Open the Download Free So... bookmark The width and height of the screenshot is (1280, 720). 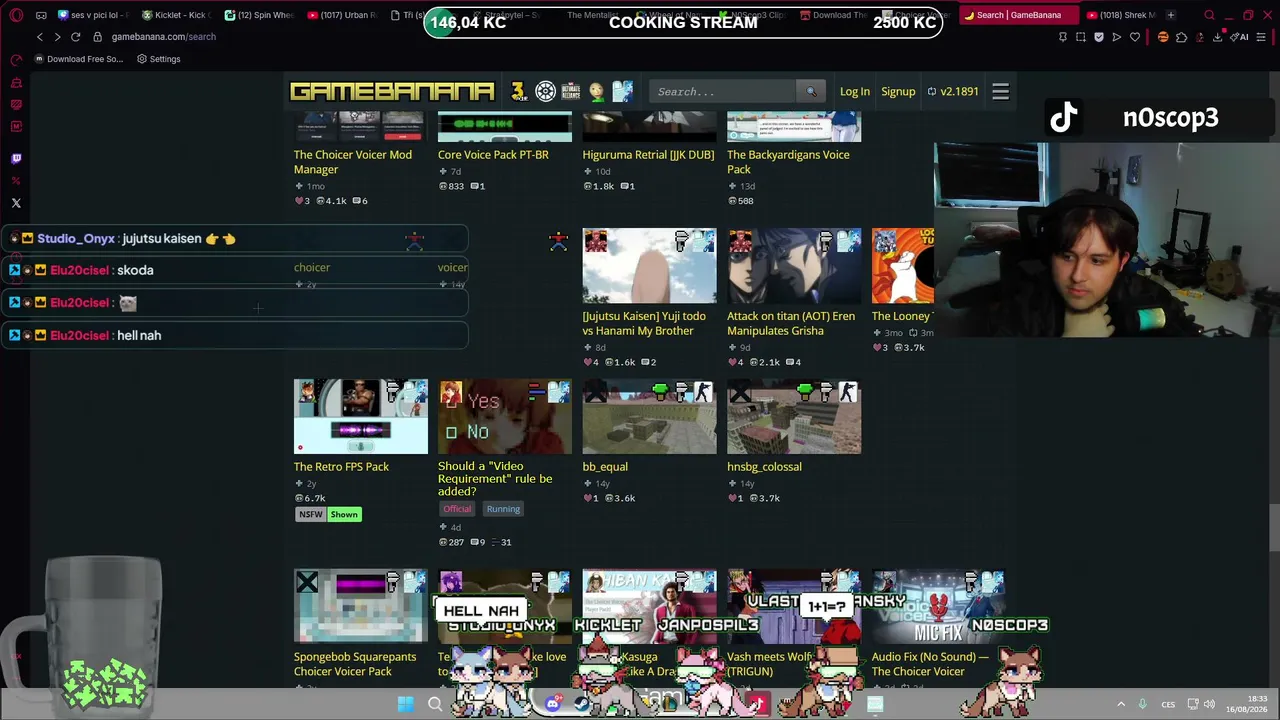78,59
